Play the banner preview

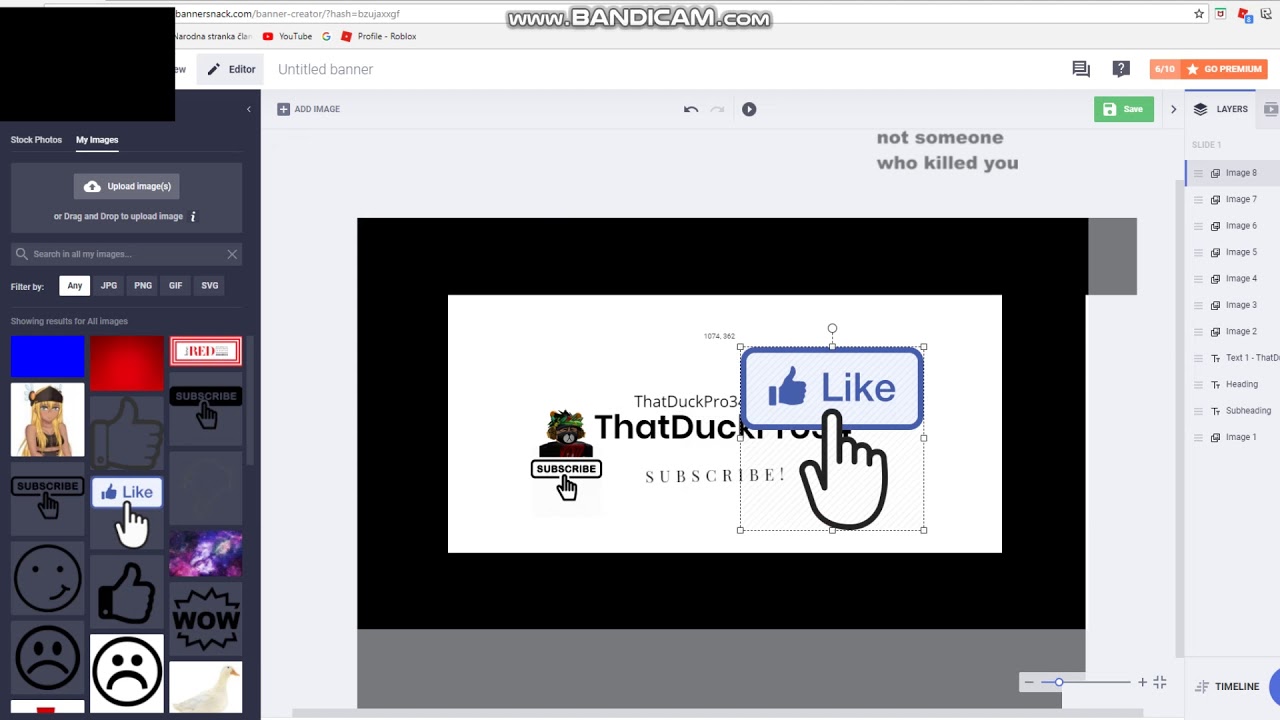[749, 109]
